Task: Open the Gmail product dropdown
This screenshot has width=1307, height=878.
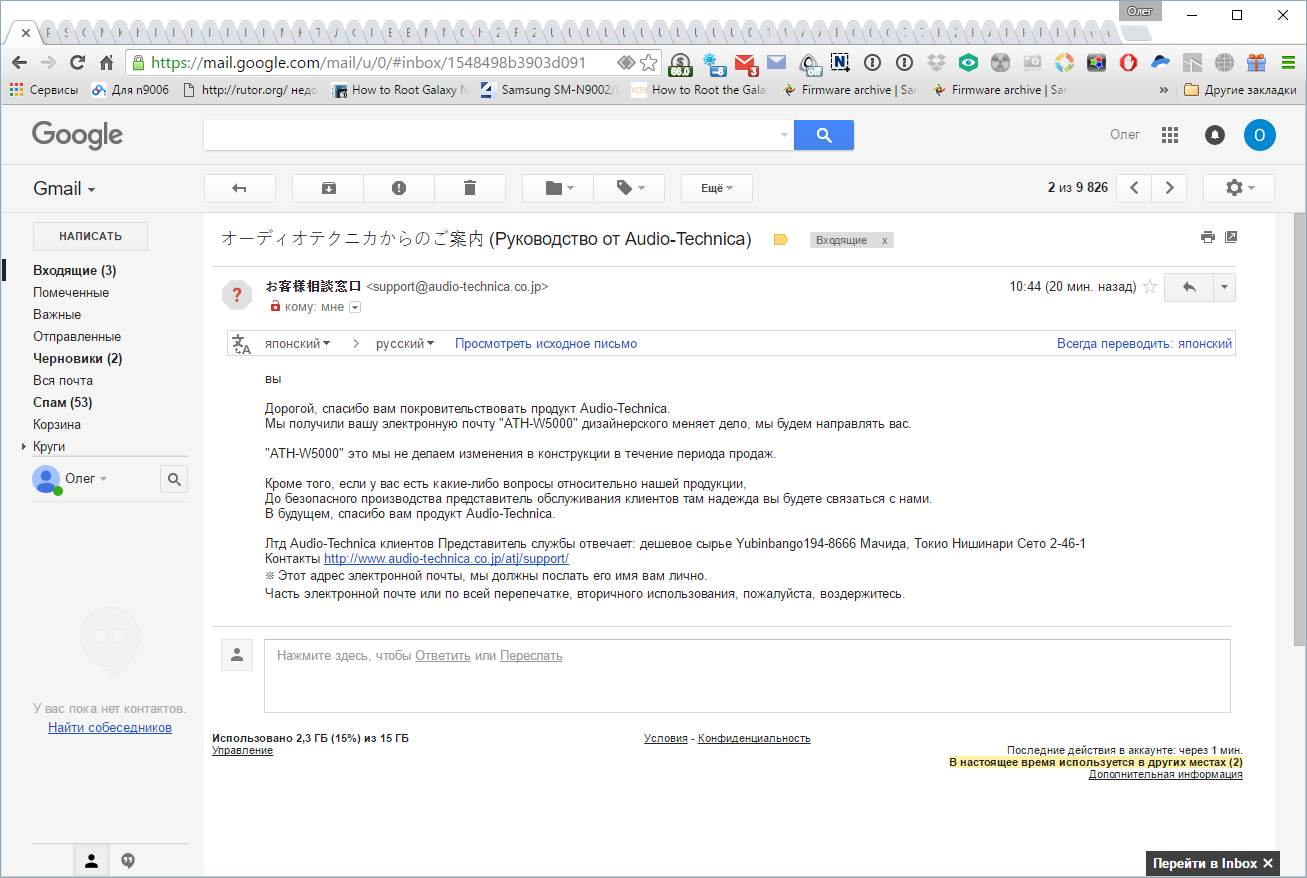Action: pyautogui.click(x=65, y=188)
